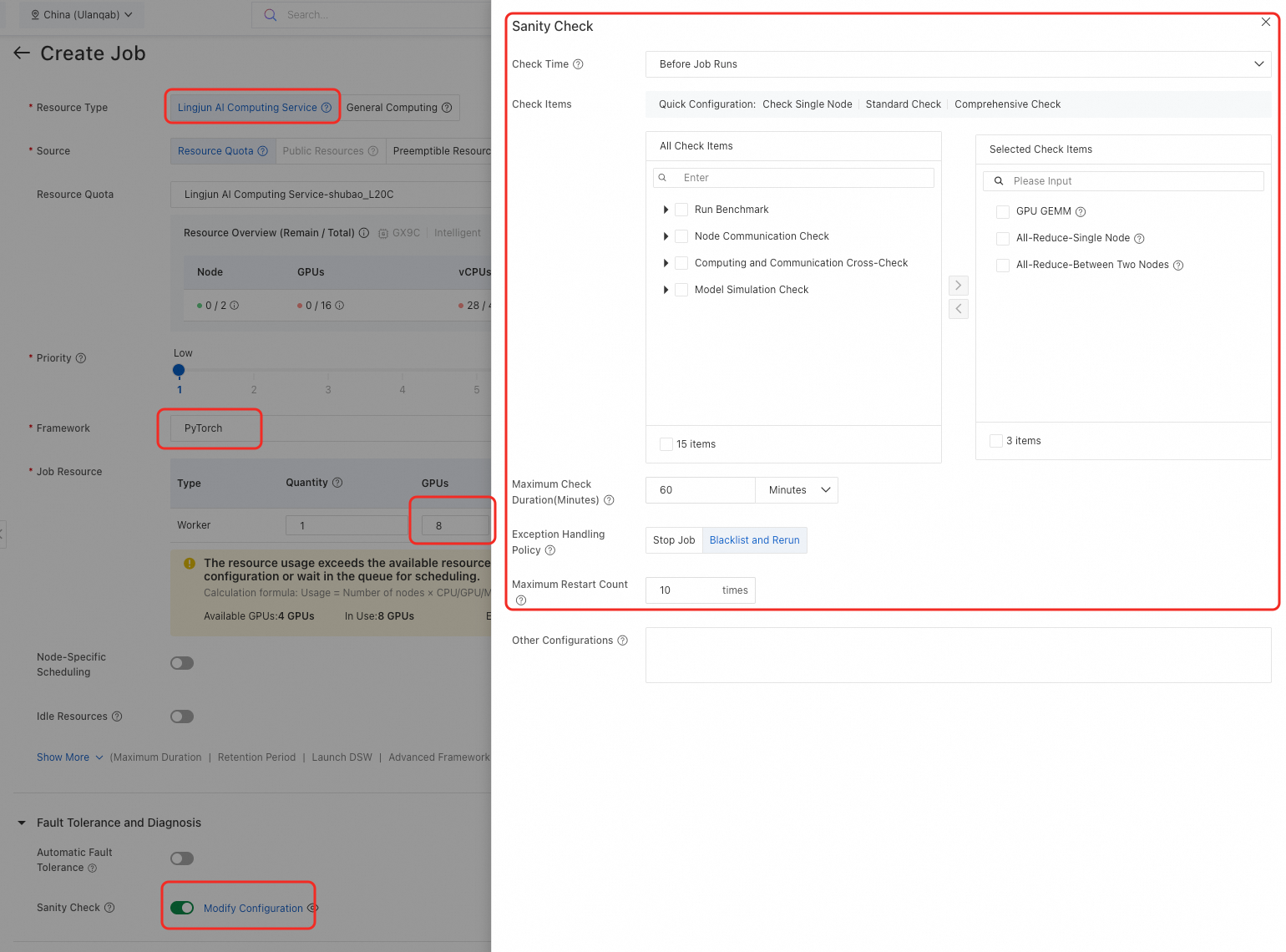
Task: Expand Computing and Communication Cross-Check node
Action: 666,263
